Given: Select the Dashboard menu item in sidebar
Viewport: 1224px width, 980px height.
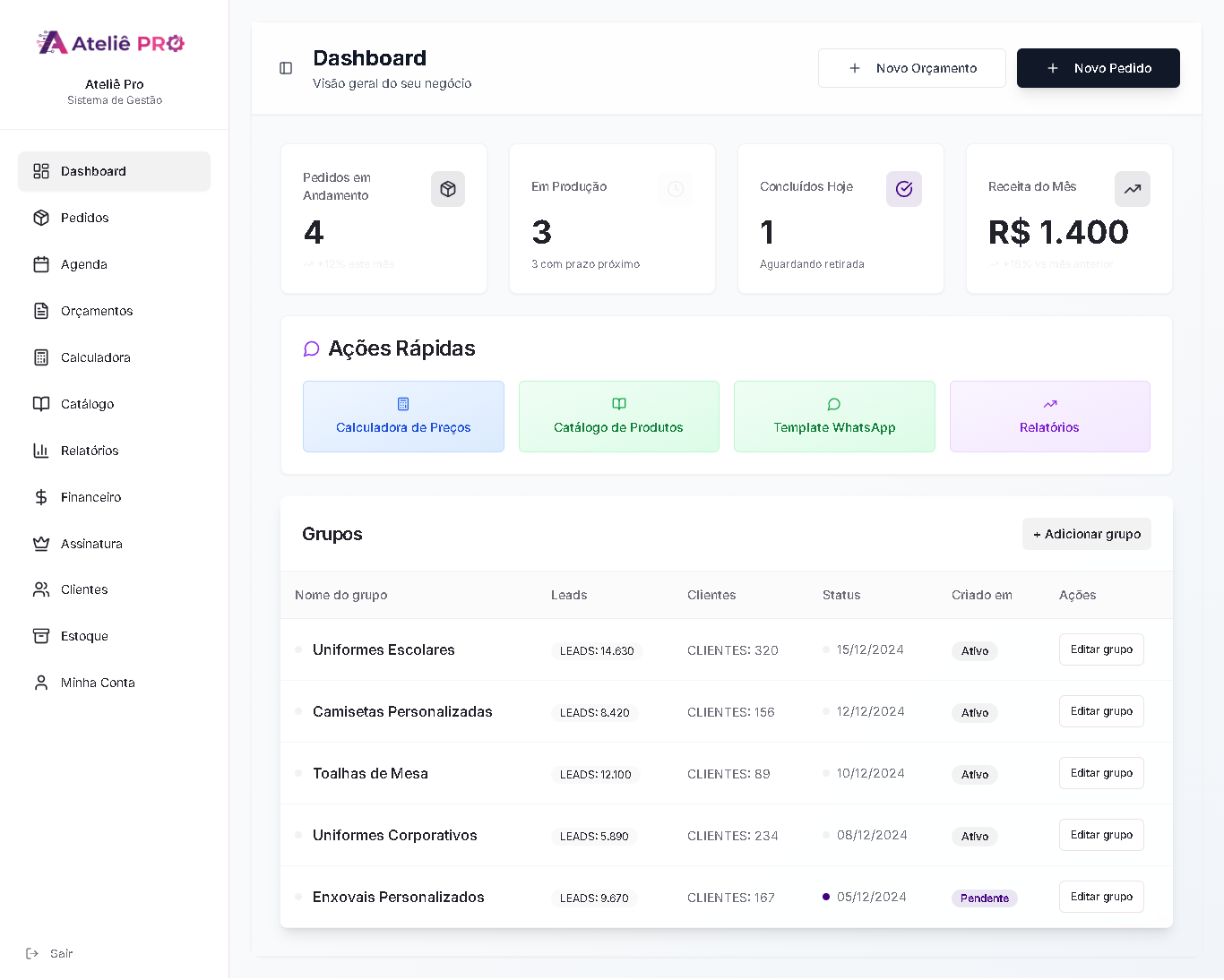Looking at the screenshot, I should [x=93, y=171].
